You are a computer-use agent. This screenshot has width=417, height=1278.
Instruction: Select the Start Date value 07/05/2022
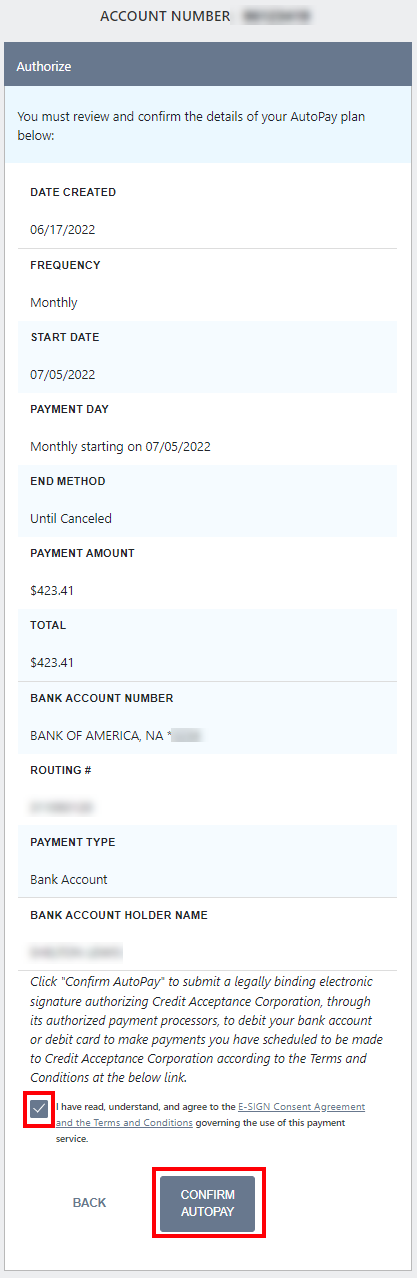point(63,374)
